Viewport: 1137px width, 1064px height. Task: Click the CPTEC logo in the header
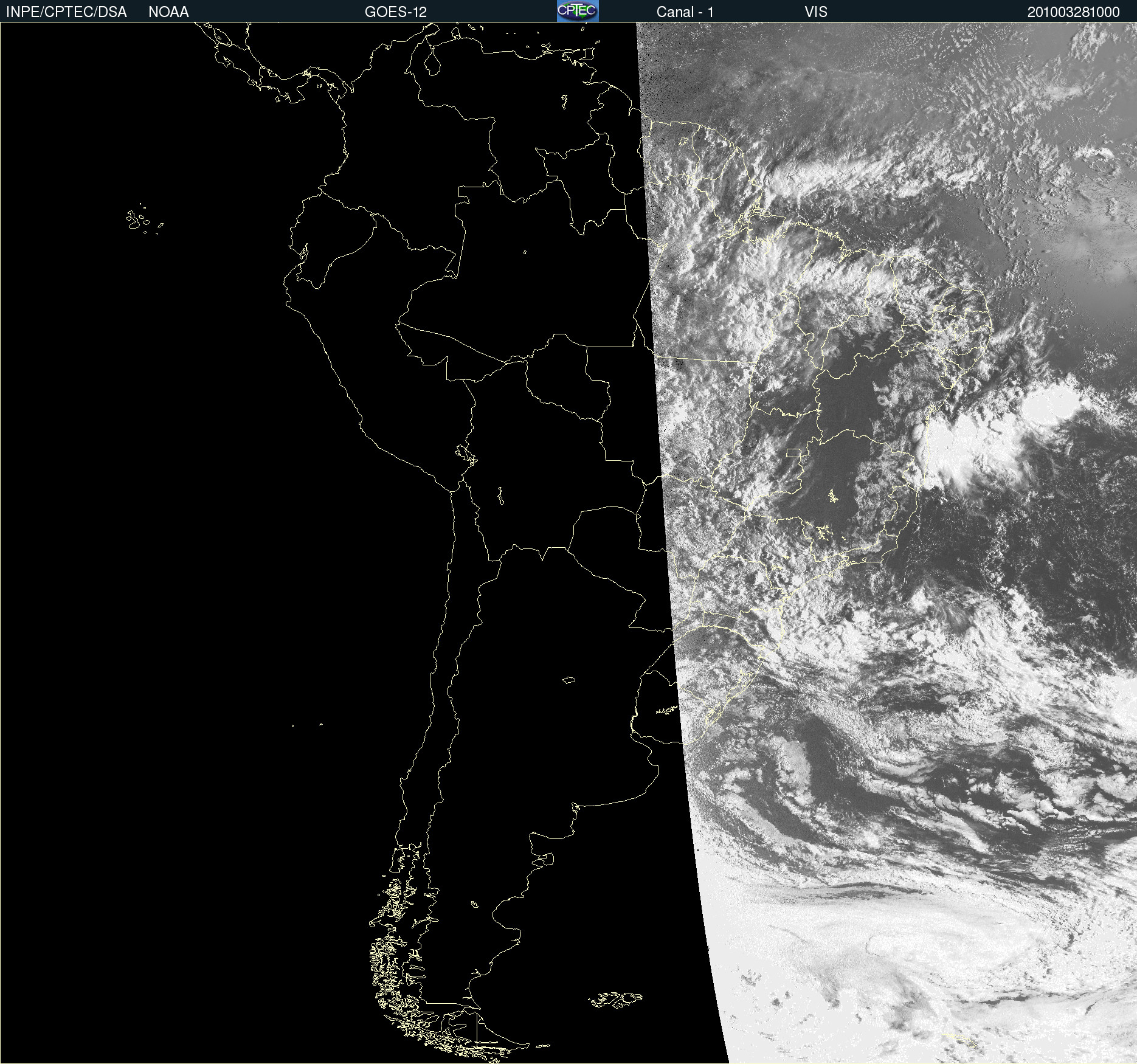click(578, 11)
